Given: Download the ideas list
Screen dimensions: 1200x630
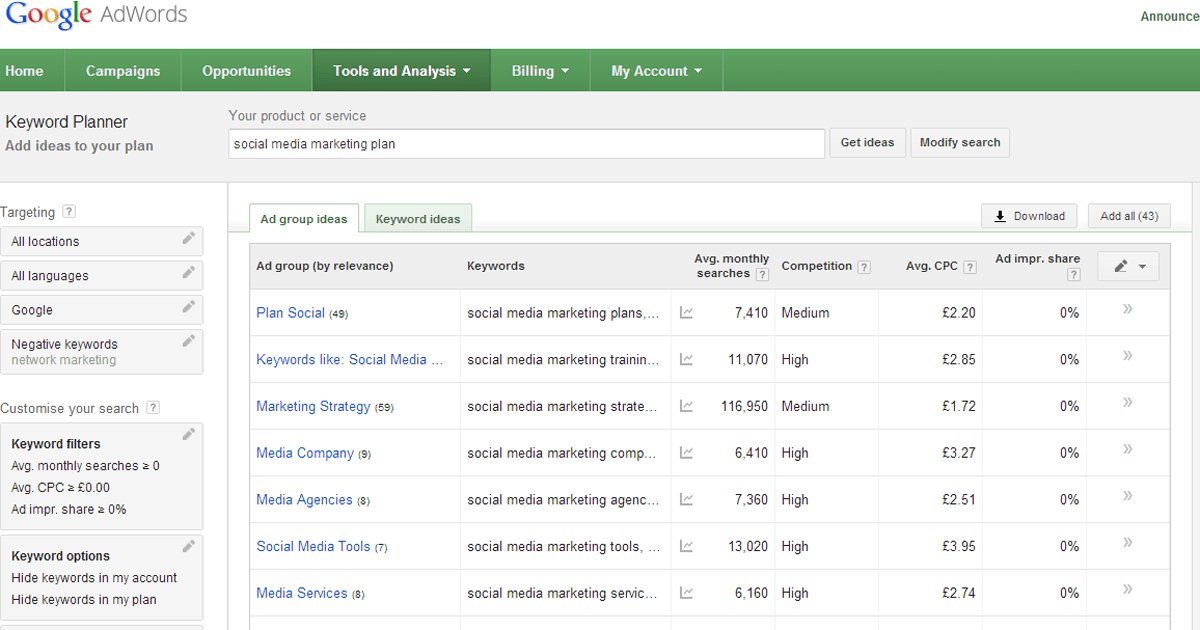Looking at the screenshot, I should [x=1029, y=216].
